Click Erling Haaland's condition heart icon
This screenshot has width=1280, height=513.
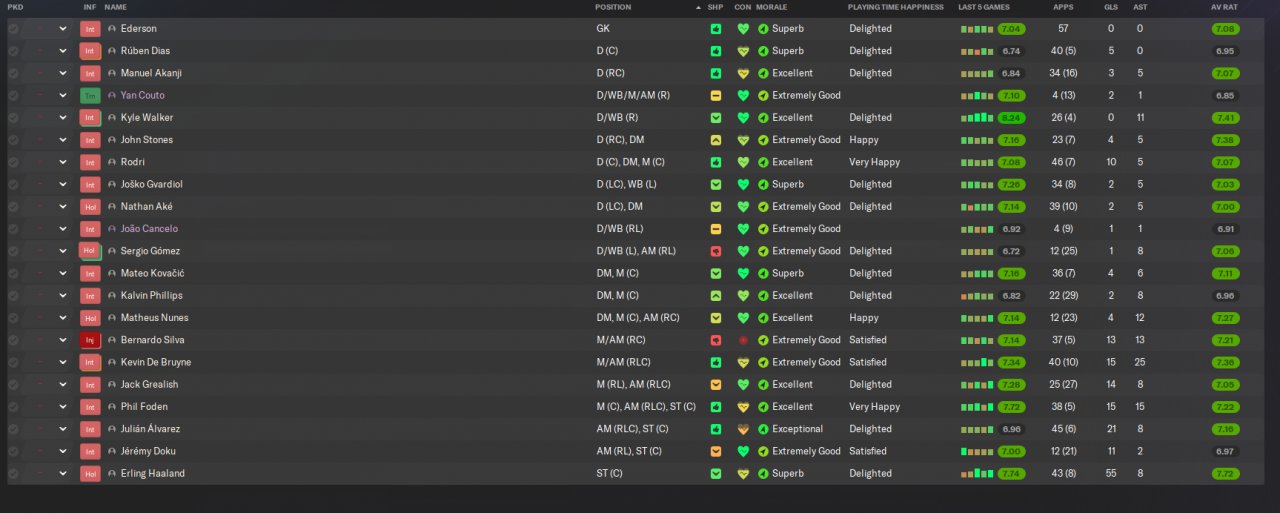[x=743, y=474]
